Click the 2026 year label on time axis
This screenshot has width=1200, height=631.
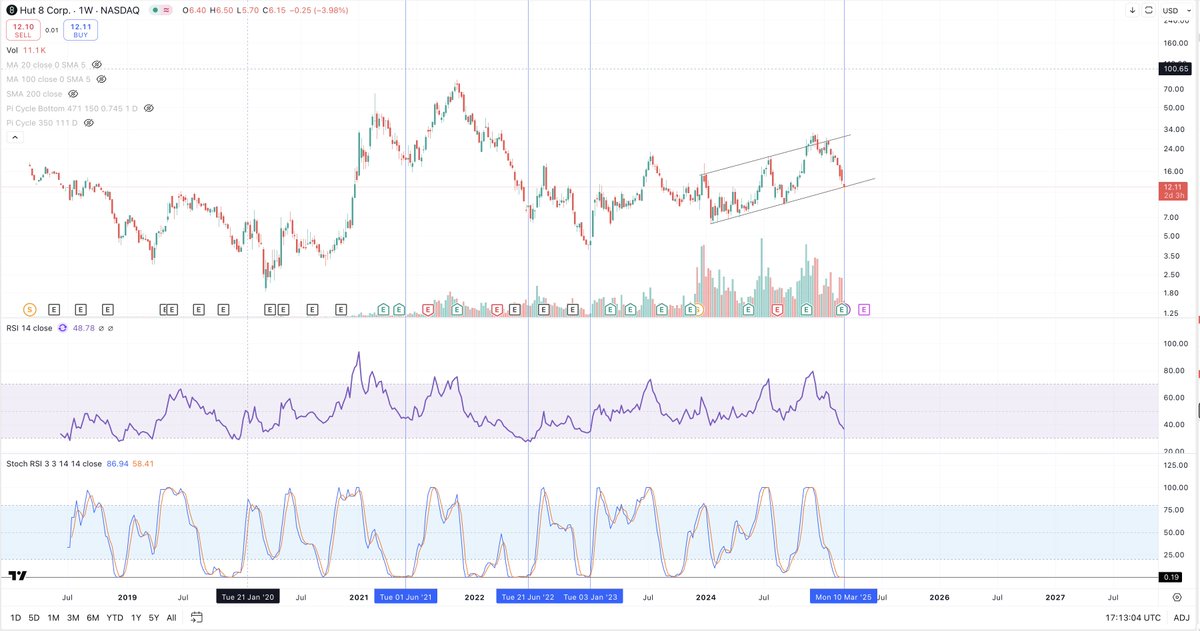coord(939,597)
